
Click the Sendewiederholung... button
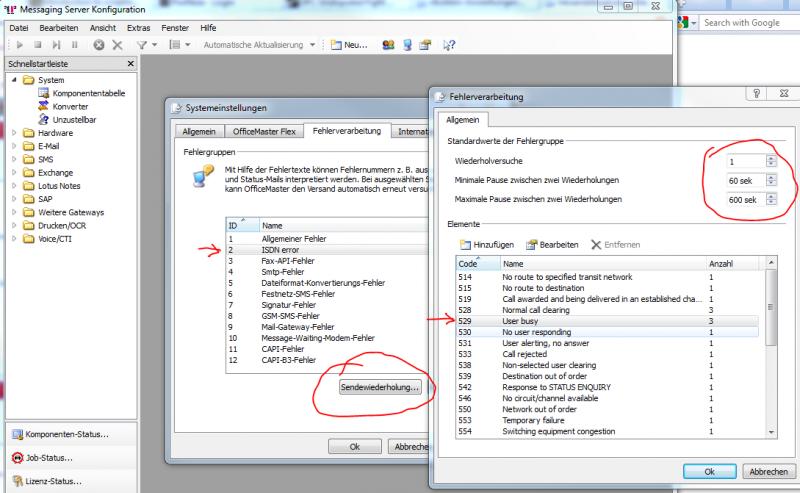coord(381,387)
